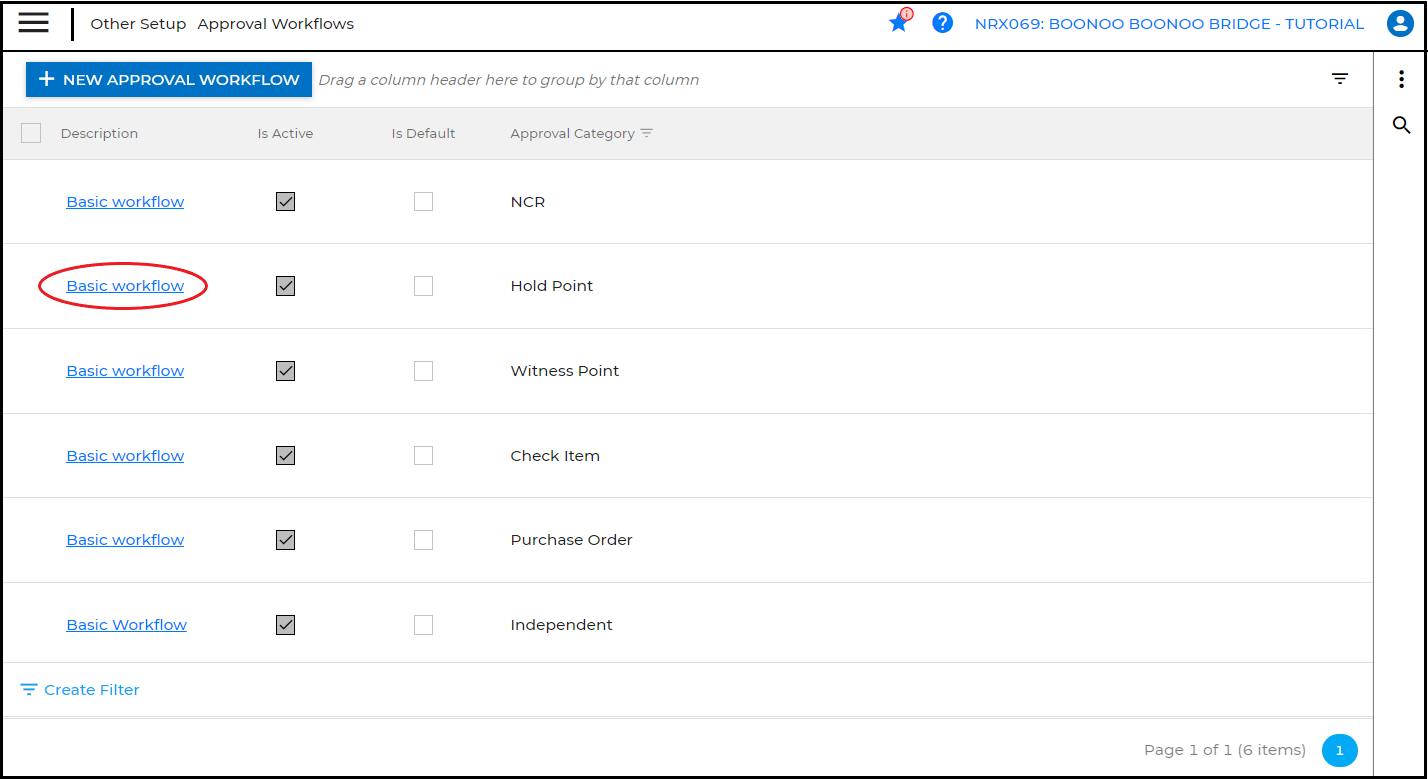This screenshot has height=779, width=1428.
Task: Open the user profile avatar icon
Action: 1400,24
